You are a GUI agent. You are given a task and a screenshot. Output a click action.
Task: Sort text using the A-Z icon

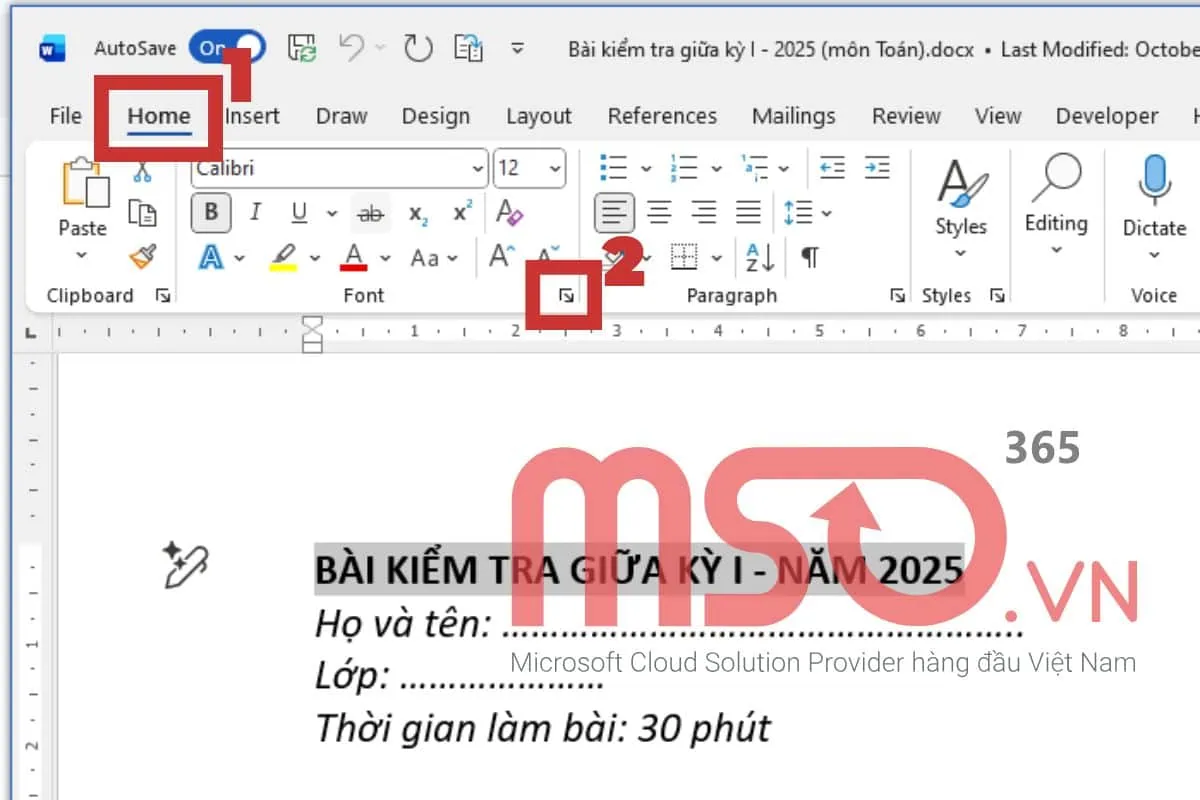(x=755, y=259)
